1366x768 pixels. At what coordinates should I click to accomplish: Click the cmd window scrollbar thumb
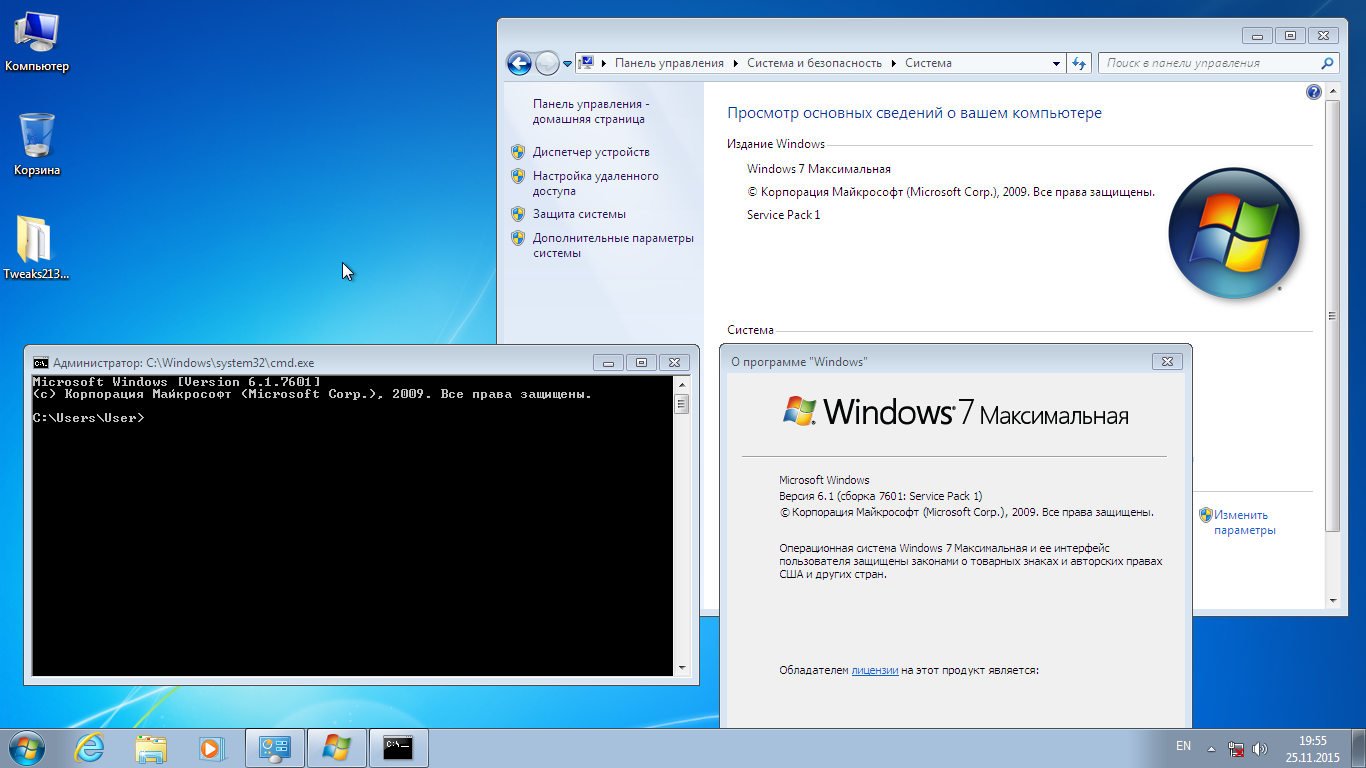click(682, 404)
